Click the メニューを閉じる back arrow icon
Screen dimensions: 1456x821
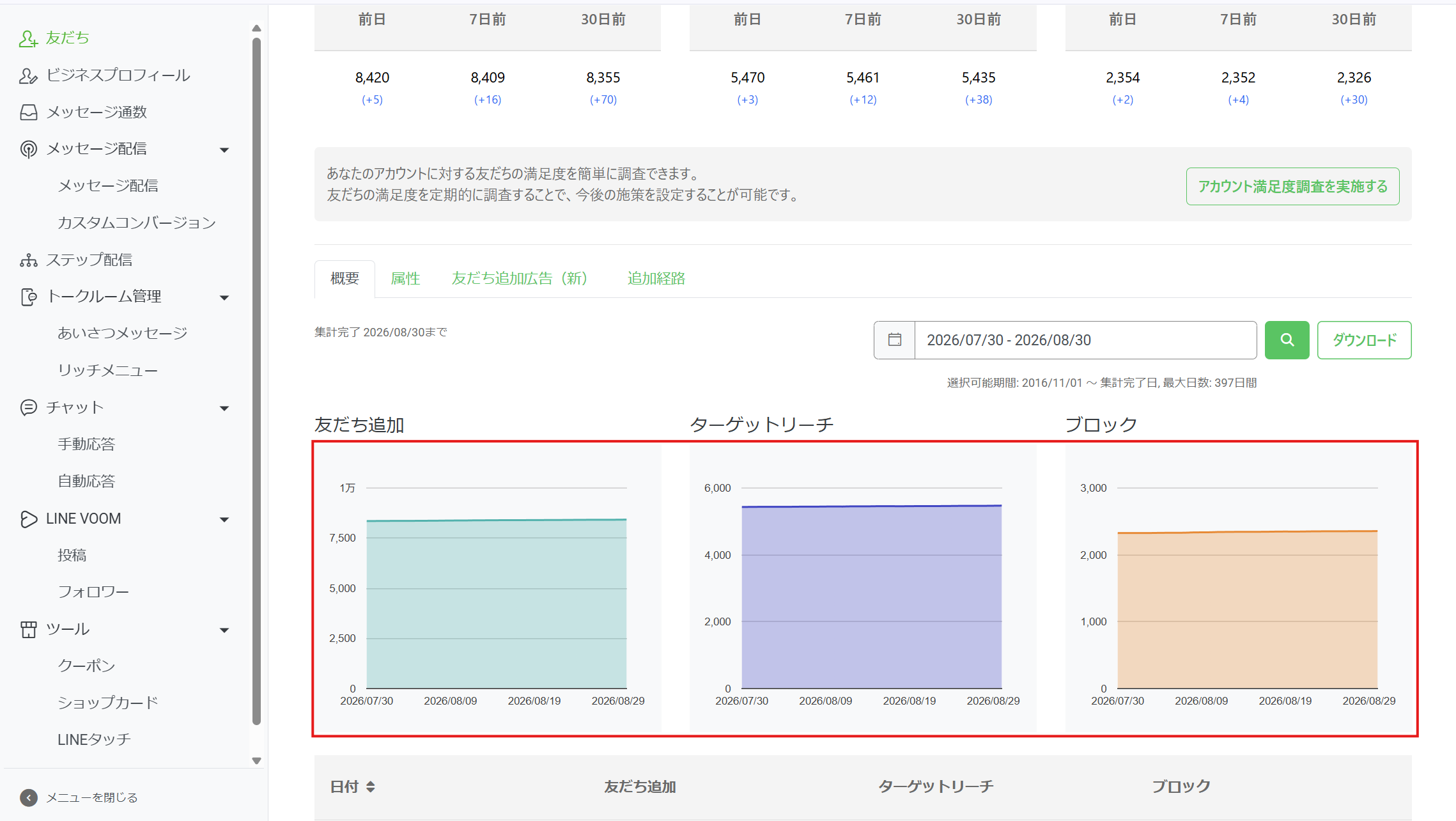point(28,797)
